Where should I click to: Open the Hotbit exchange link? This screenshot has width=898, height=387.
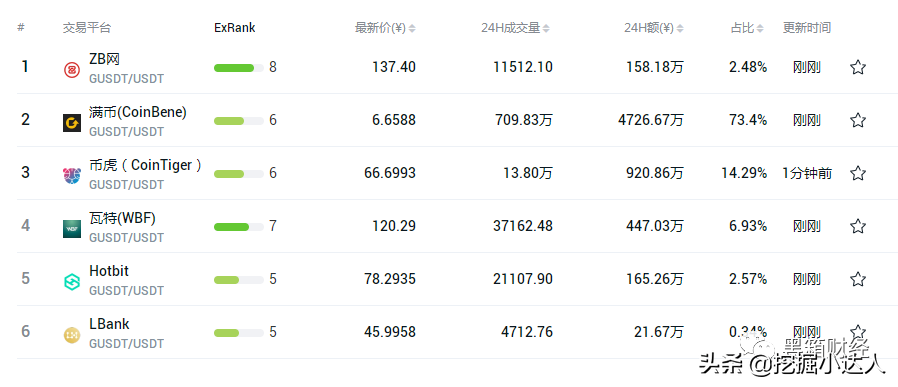pos(109,271)
